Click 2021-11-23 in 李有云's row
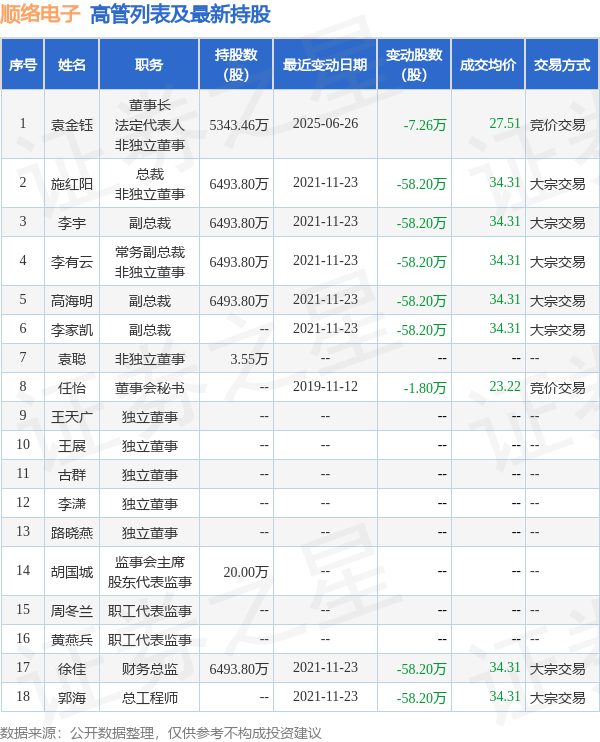This screenshot has width=600, height=742. click(326, 261)
